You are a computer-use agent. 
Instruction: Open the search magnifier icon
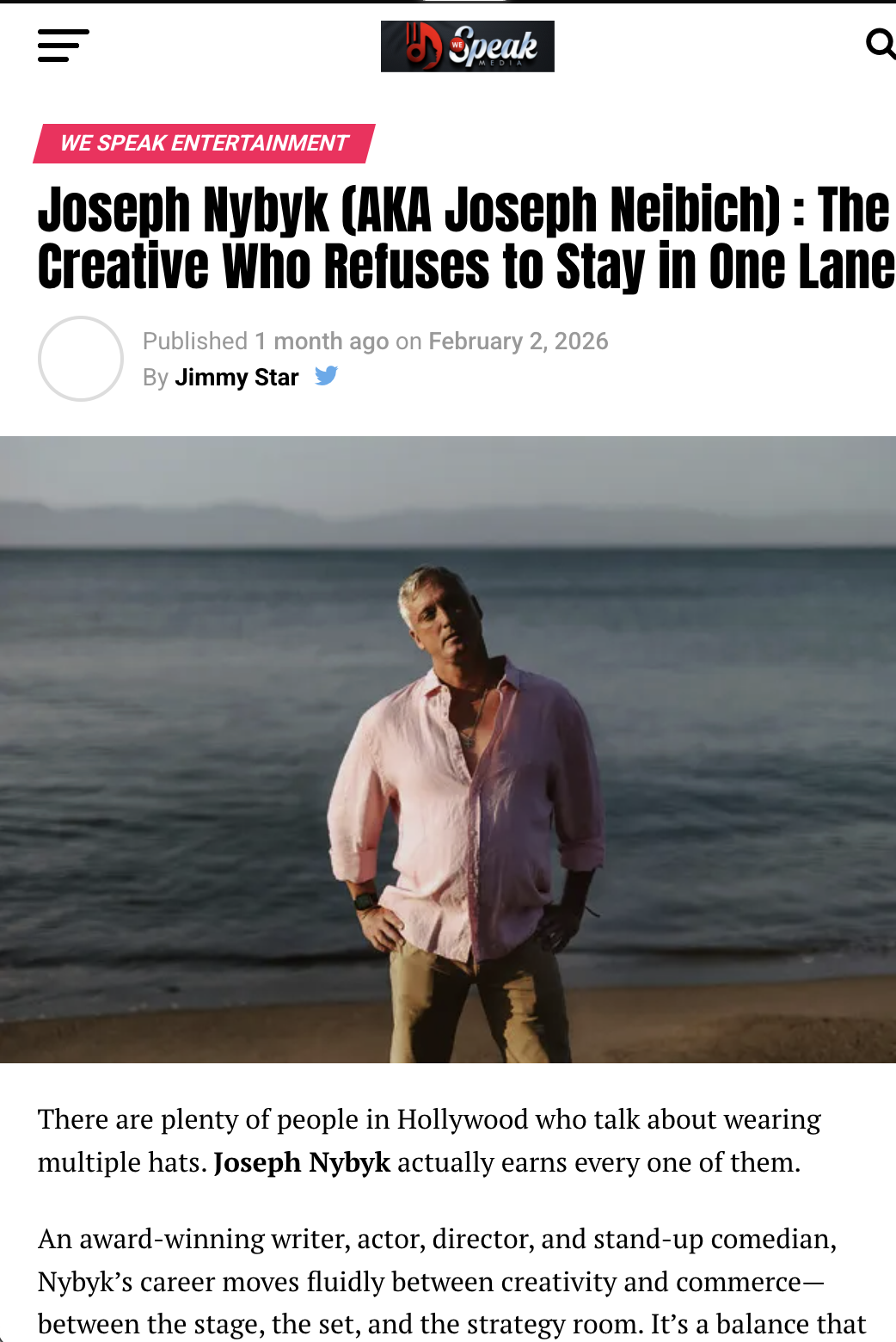pos(881,44)
